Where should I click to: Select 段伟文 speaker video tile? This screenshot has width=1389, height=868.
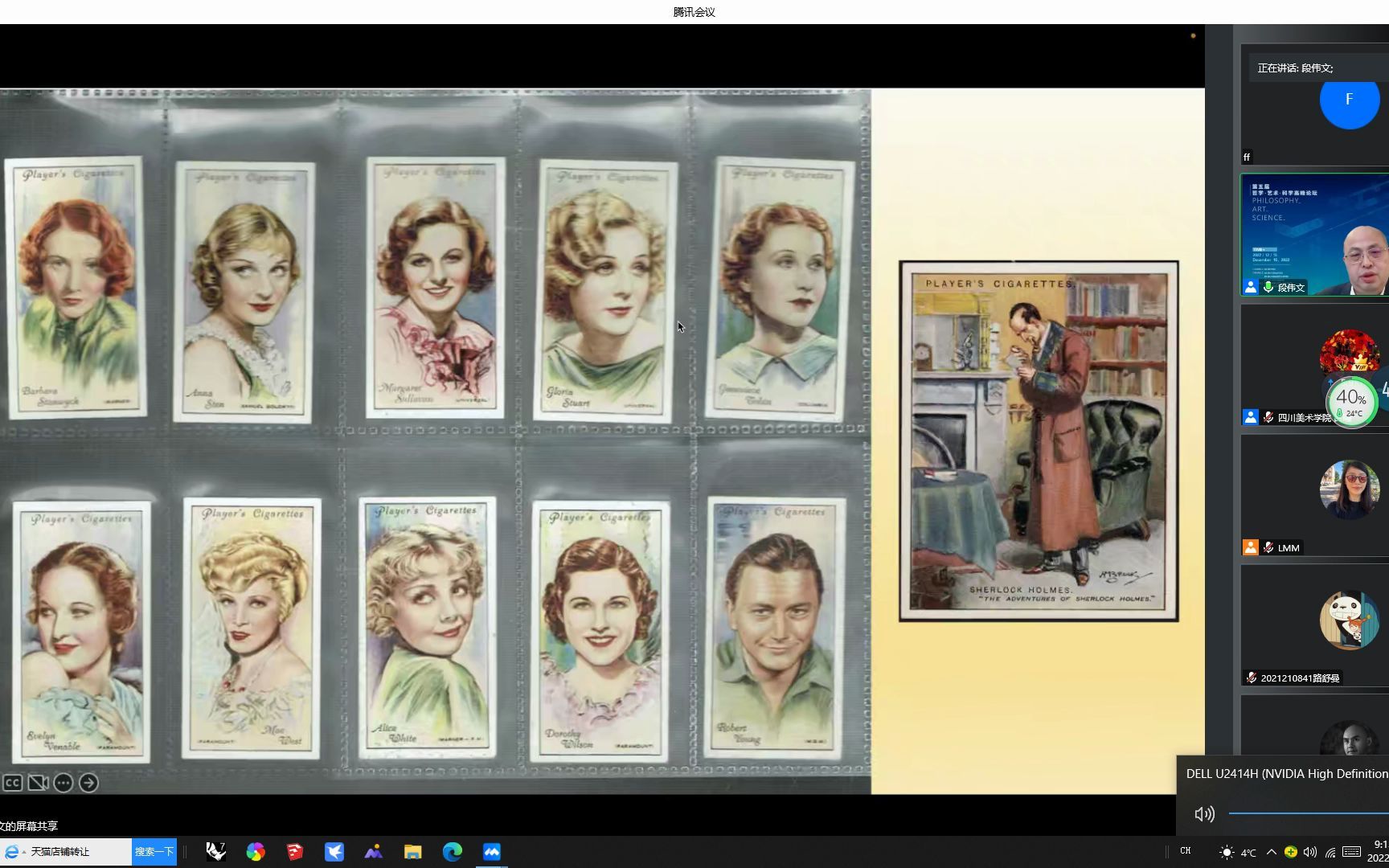pos(1315,235)
